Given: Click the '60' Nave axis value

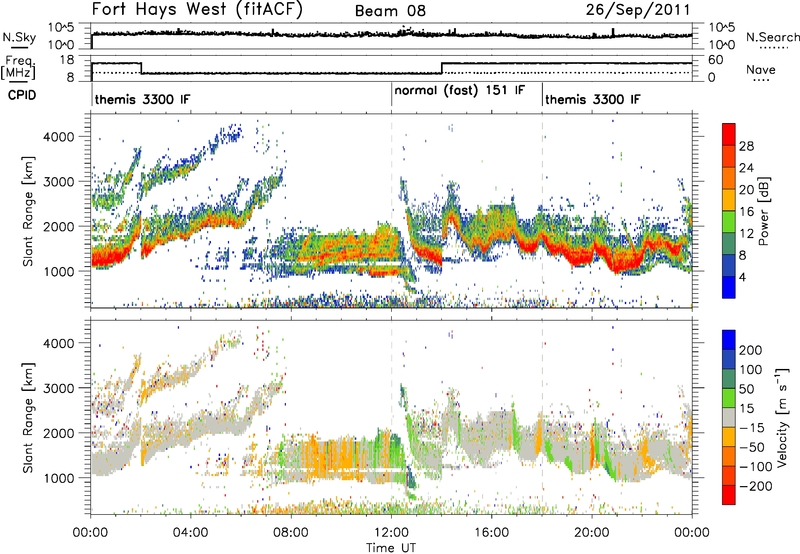Looking at the screenshot, I should 716,60.
